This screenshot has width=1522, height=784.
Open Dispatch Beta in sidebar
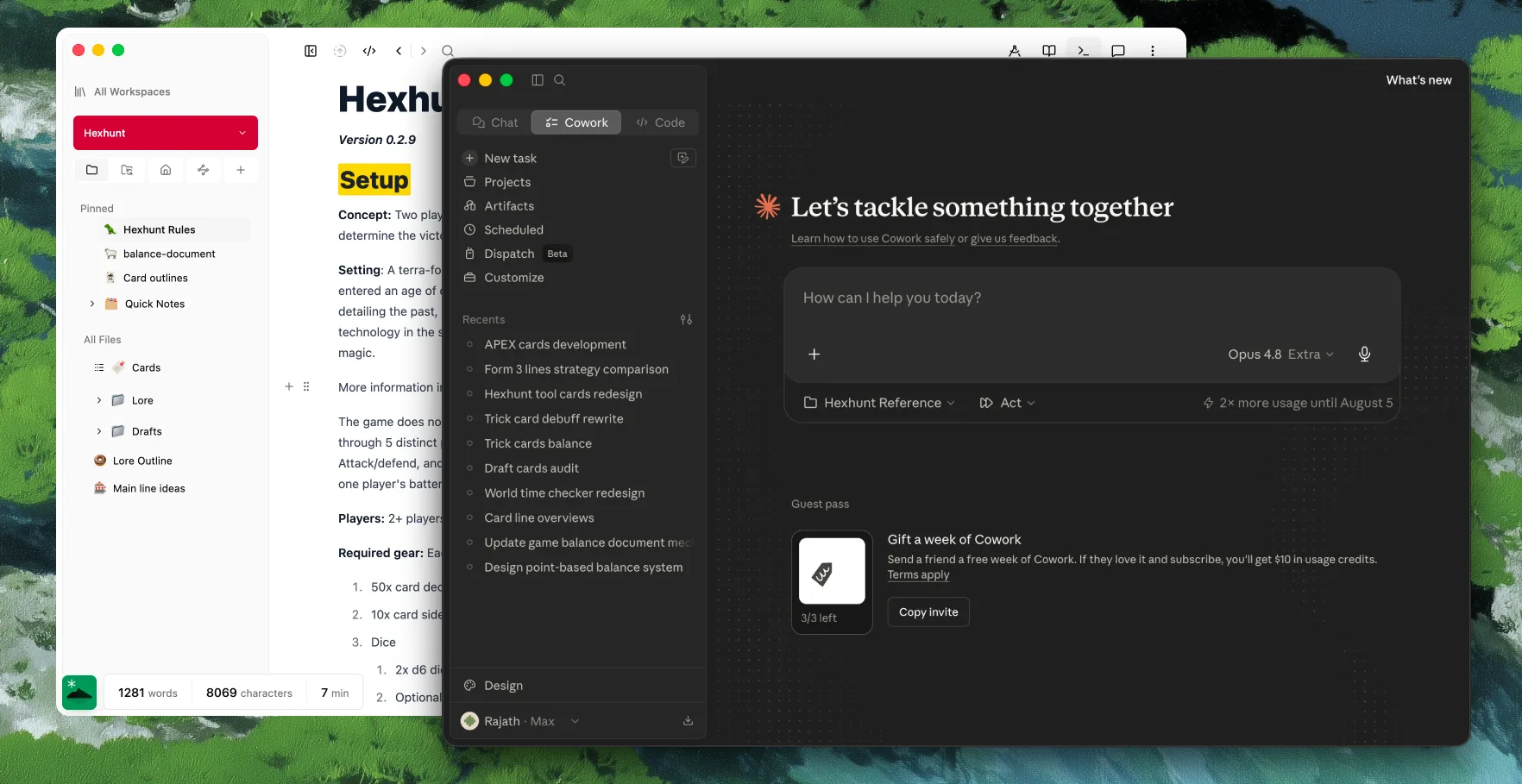518,254
